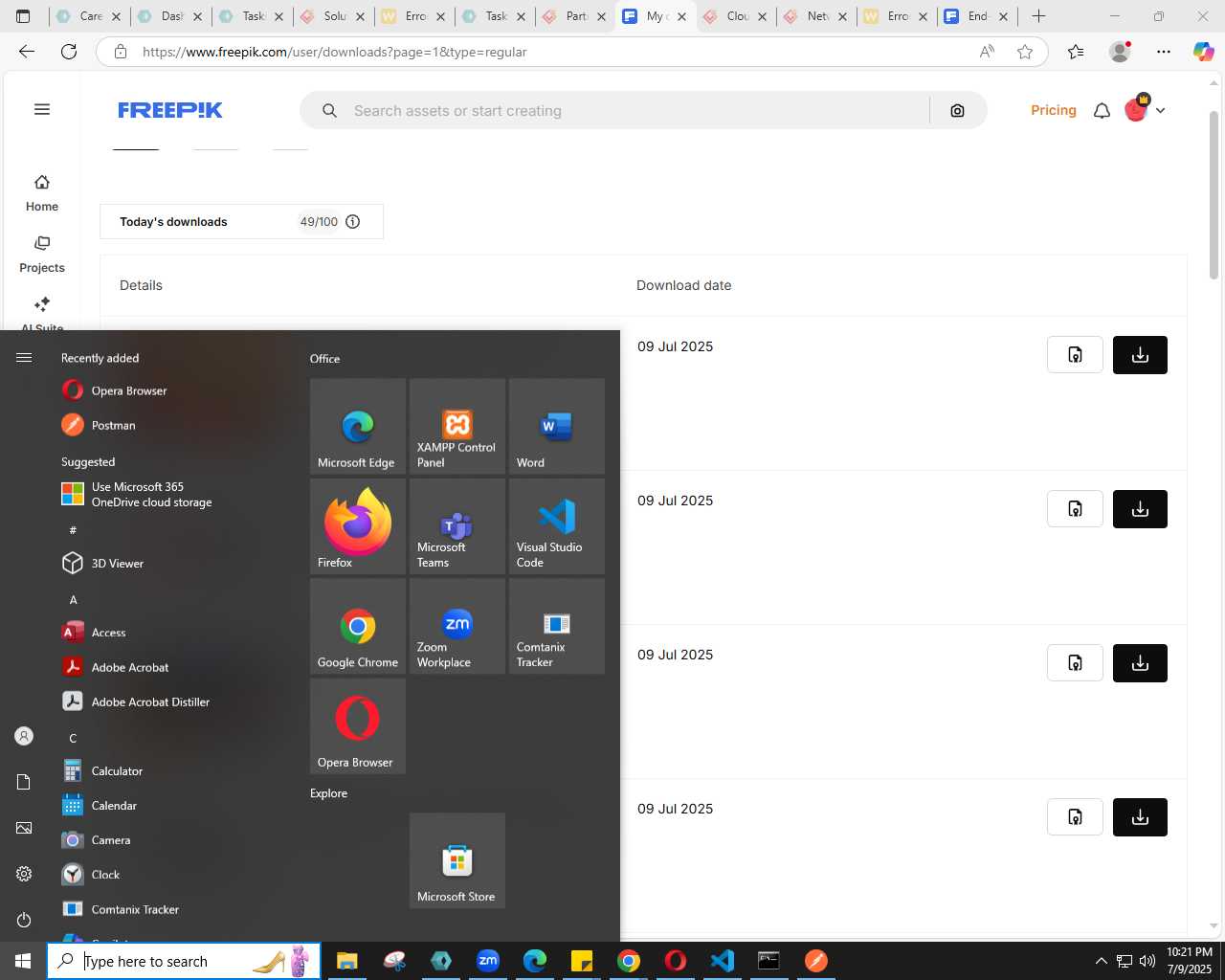The height and width of the screenshot is (980, 1225).
Task: Expand the profile dropdown chevron
Action: point(1160,111)
